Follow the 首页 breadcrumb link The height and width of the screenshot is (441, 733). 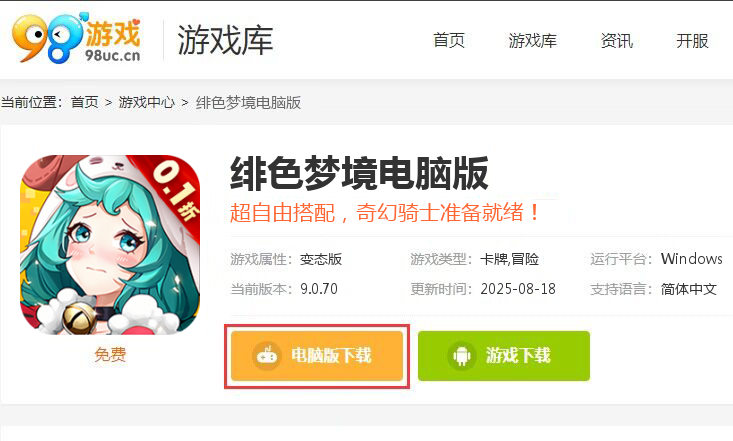[x=85, y=102]
